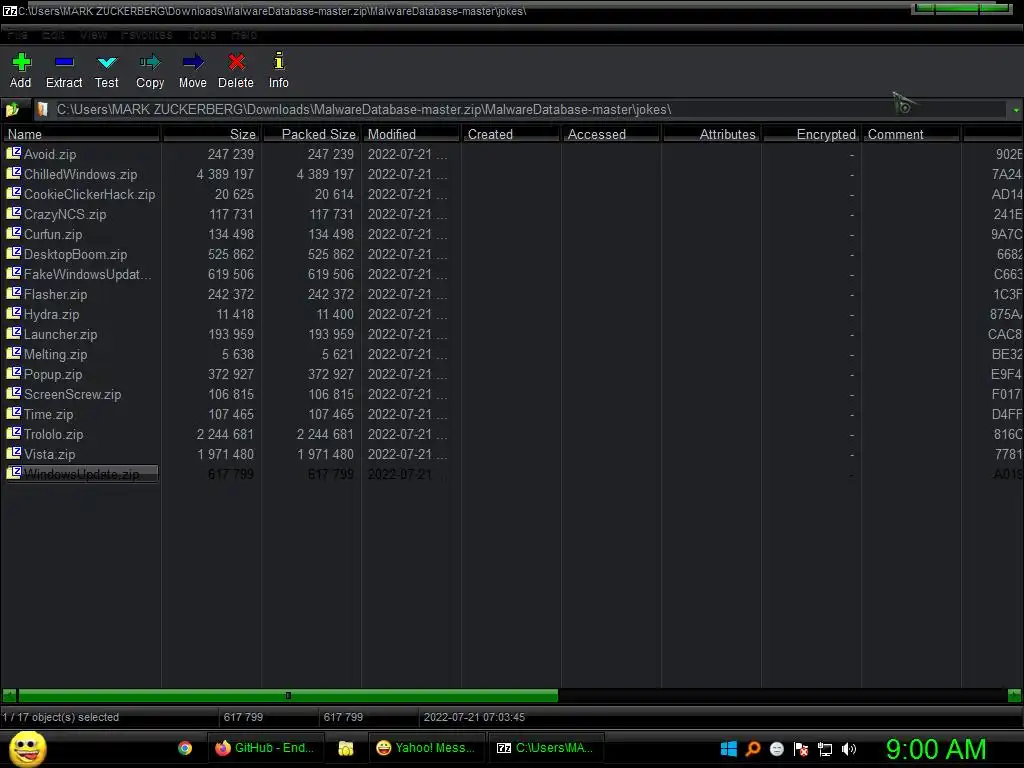The height and width of the screenshot is (768, 1024).
Task: Click the horizontal scrollbar thumb
Action: (x=288, y=696)
